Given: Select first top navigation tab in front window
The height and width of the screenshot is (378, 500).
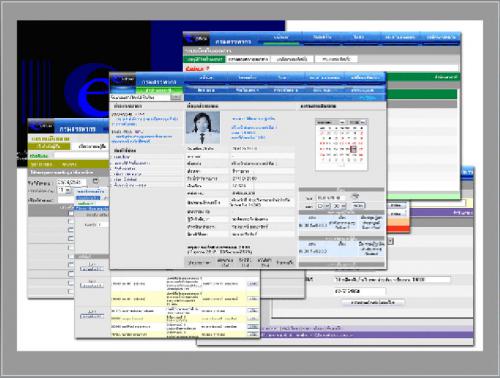Looking at the screenshot, I should (206, 77).
